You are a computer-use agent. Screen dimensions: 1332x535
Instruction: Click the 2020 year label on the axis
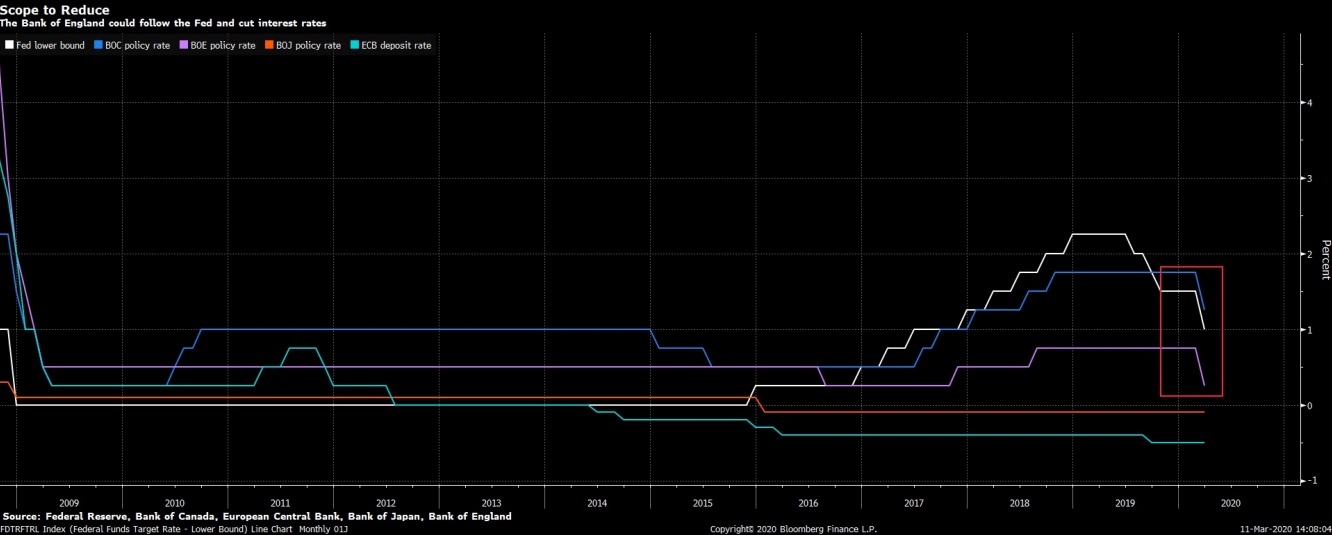[x=1230, y=503]
